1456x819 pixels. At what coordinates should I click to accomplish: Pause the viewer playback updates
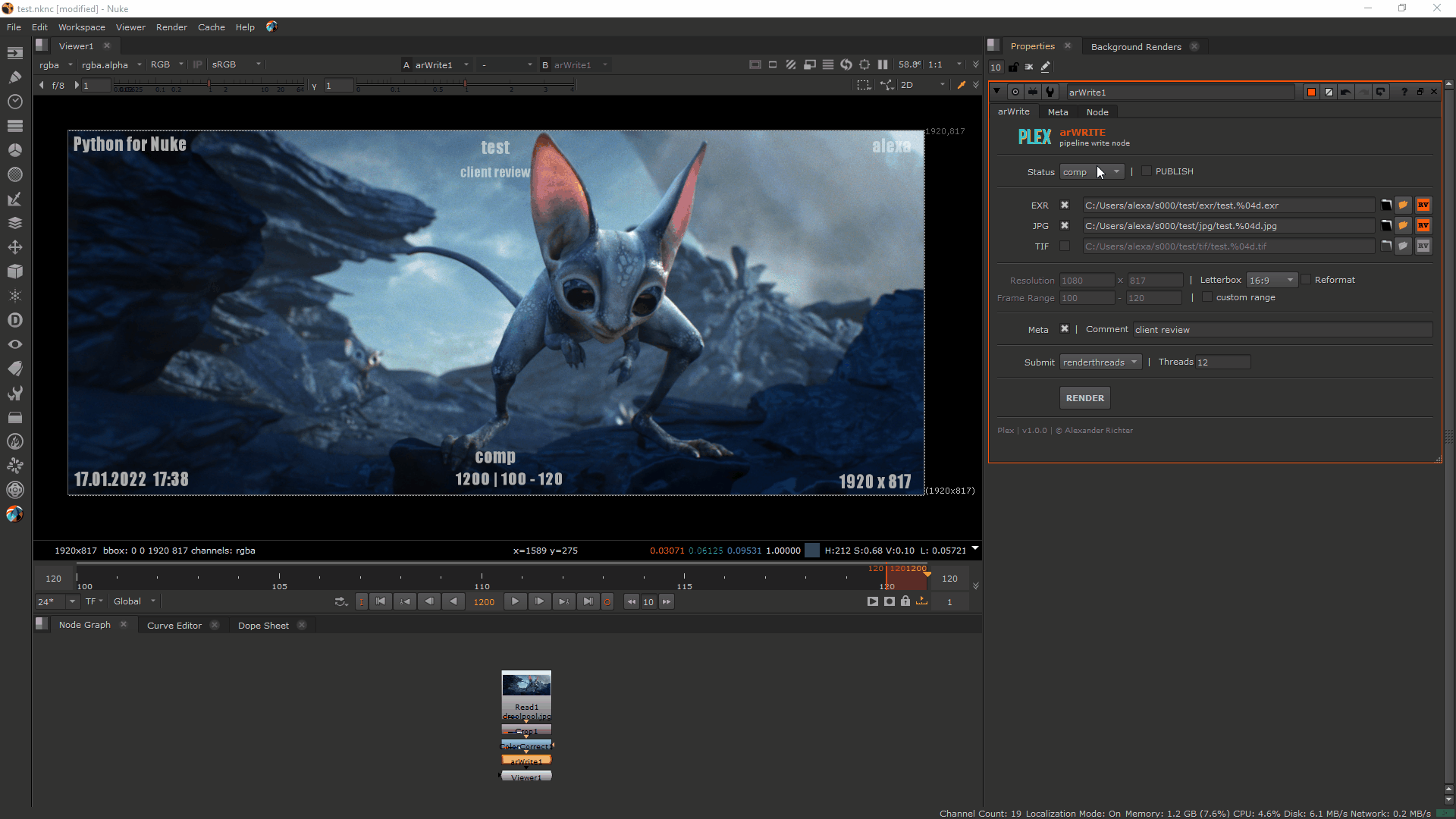click(883, 64)
